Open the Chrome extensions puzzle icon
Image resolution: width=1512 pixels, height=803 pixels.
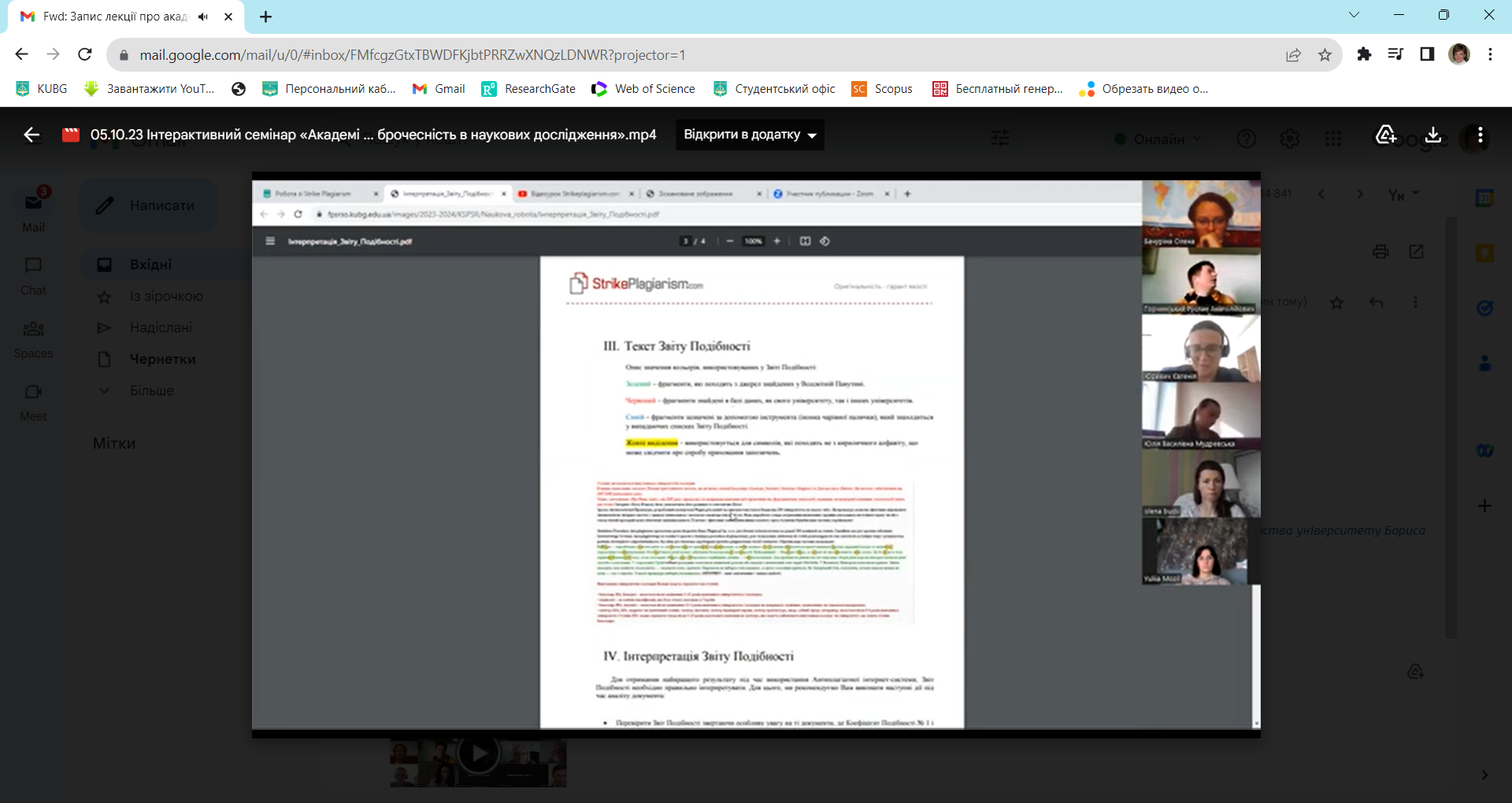pyautogui.click(x=1364, y=54)
